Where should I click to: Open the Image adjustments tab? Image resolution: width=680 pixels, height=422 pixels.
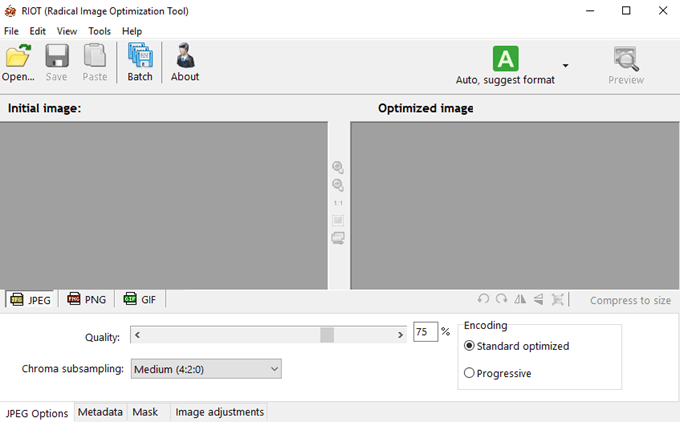coord(219,412)
